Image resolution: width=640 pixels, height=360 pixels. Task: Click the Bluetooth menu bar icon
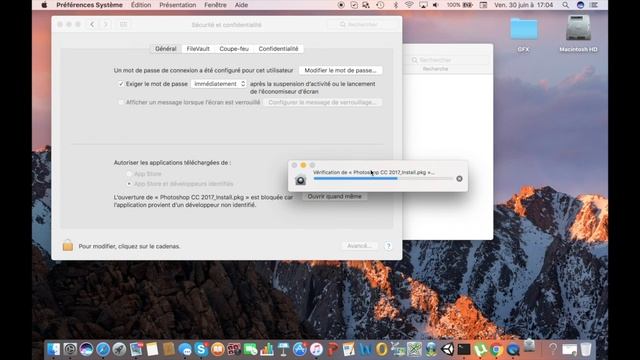click(x=395, y=5)
